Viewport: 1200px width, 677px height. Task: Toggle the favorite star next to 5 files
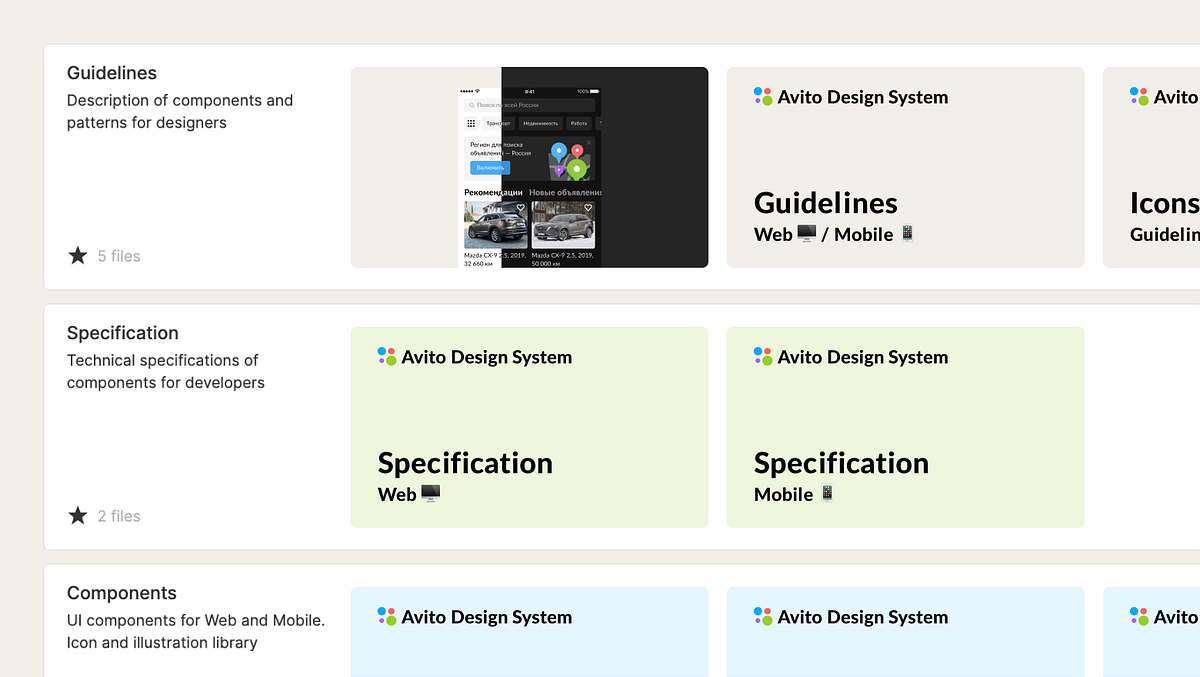[x=77, y=256]
